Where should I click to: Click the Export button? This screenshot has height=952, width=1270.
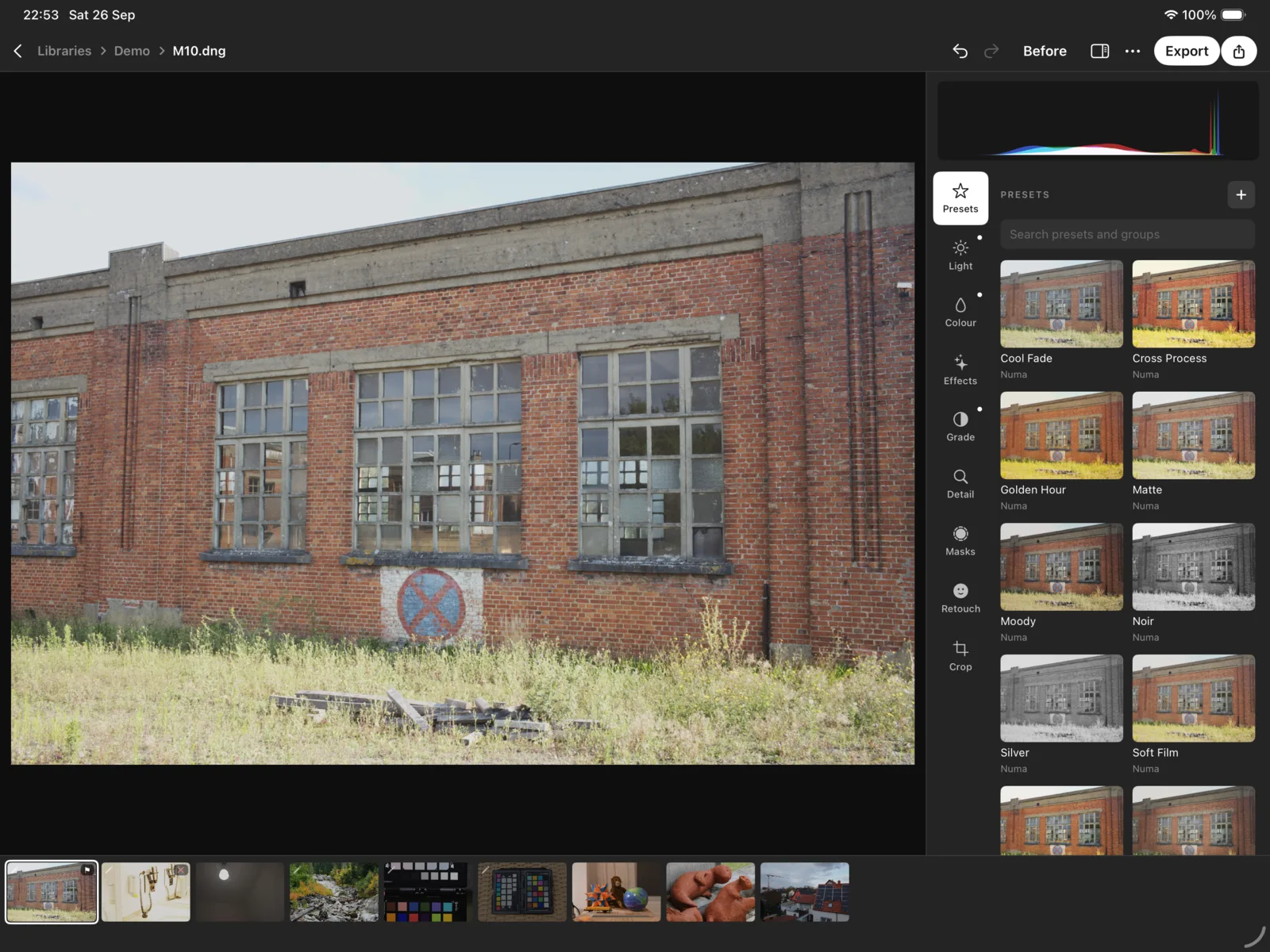pyautogui.click(x=1187, y=51)
